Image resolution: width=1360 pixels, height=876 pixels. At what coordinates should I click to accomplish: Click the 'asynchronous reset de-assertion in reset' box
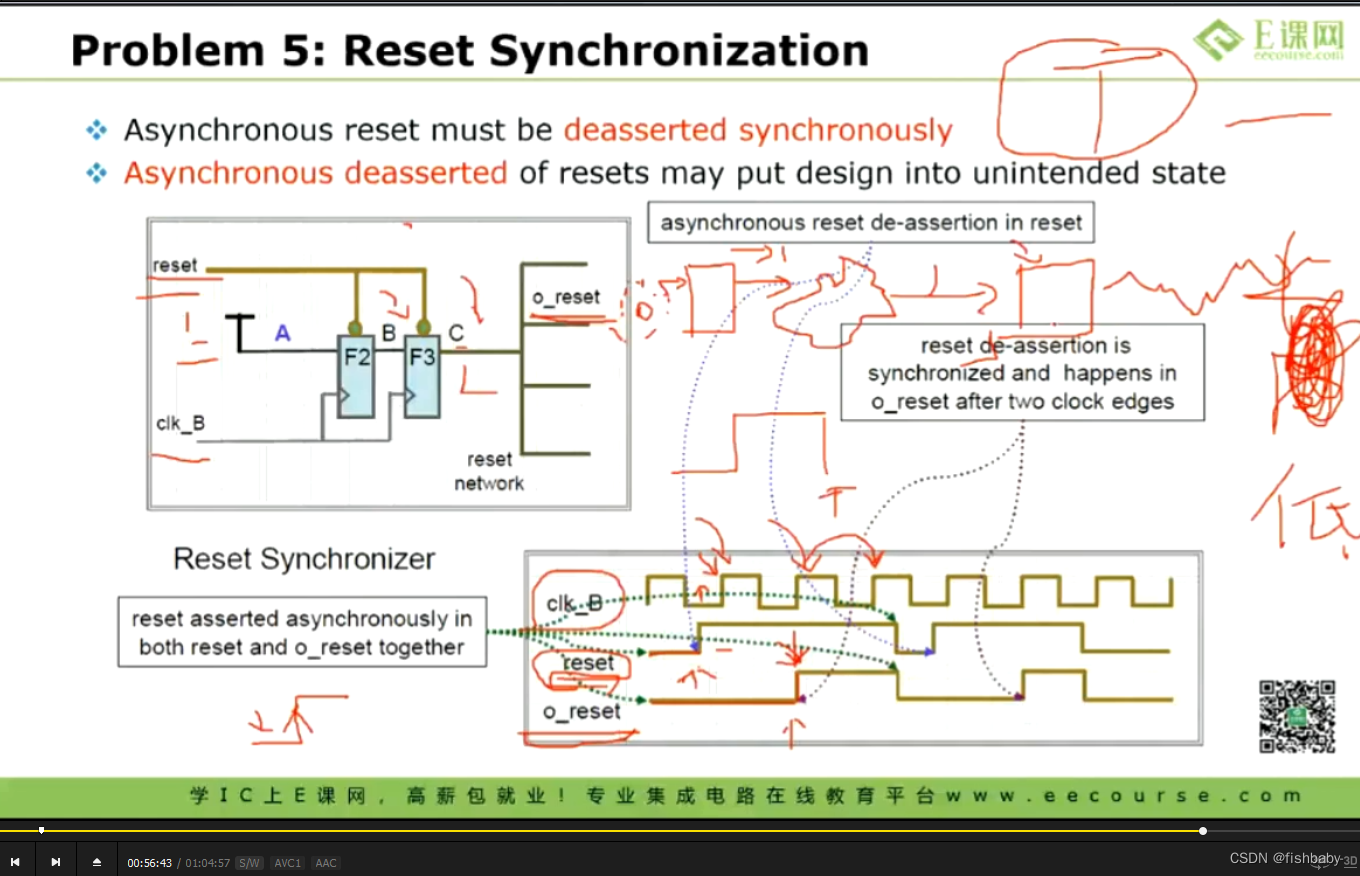tap(871, 222)
